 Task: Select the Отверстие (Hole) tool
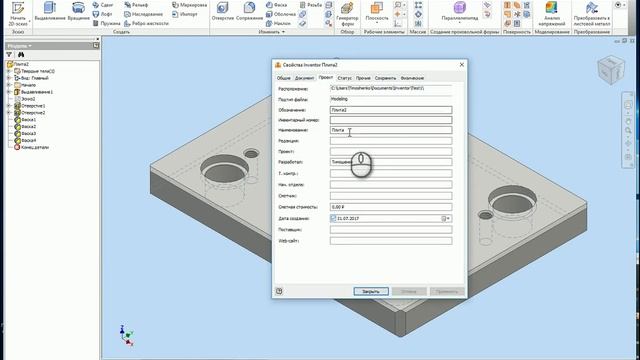tap(222, 12)
